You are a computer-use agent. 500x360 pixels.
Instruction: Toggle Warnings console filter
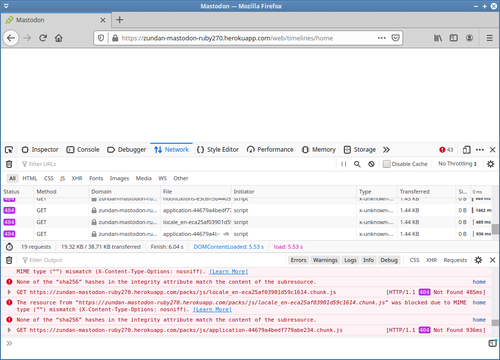(x=325, y=260)
